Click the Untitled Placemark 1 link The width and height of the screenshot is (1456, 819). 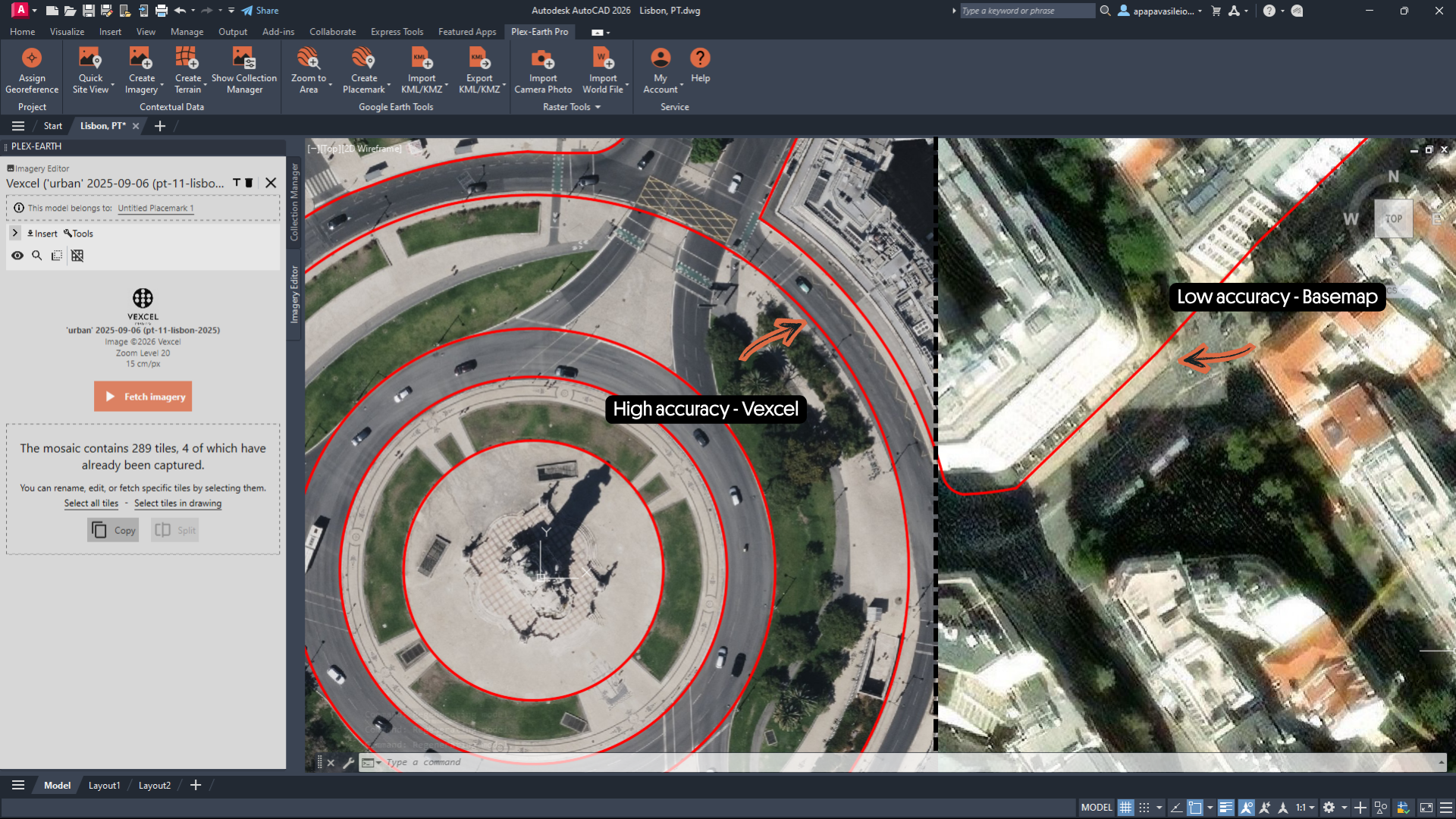coord(155,209)
